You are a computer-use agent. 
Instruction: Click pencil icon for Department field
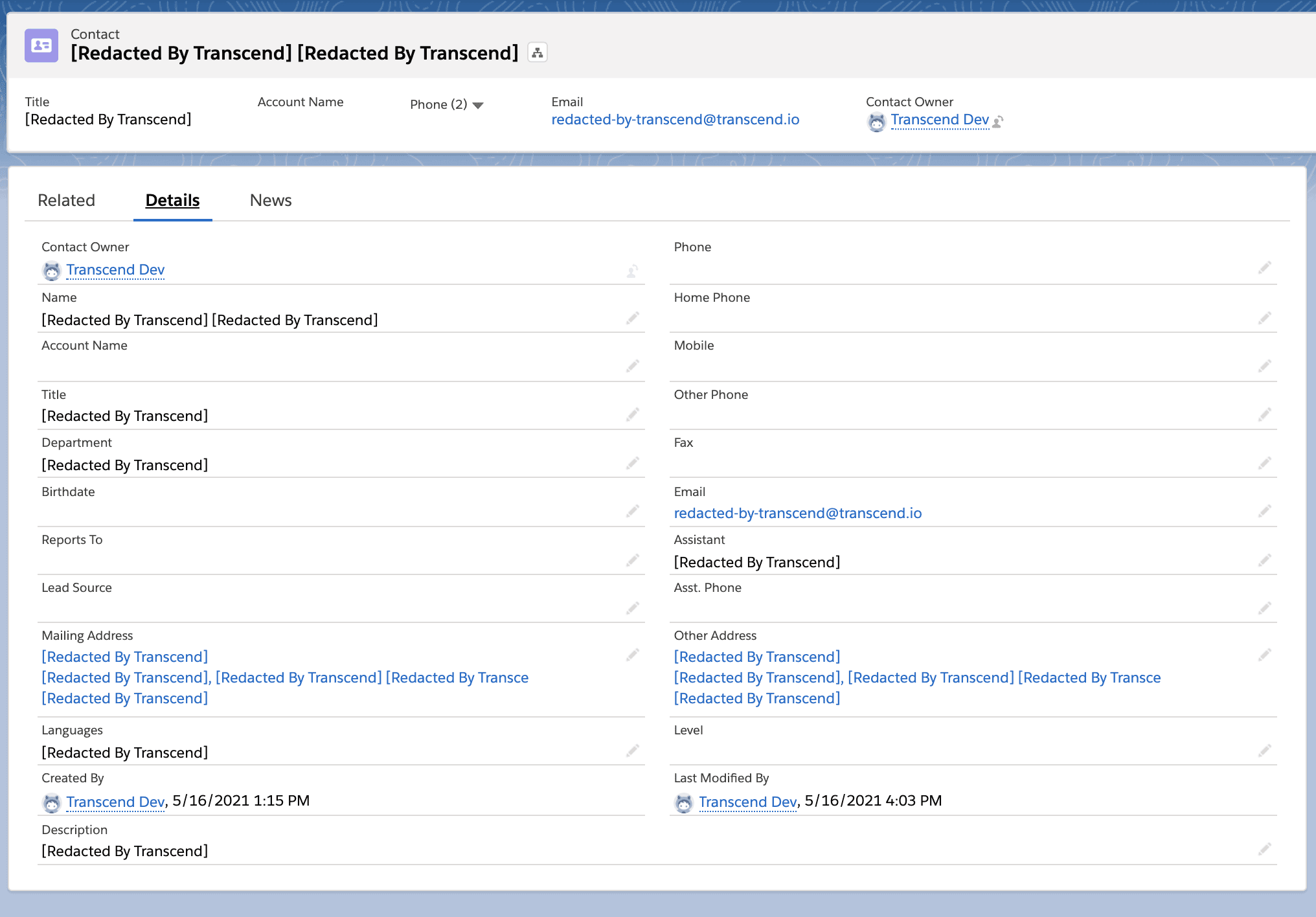tap(633, 463)
